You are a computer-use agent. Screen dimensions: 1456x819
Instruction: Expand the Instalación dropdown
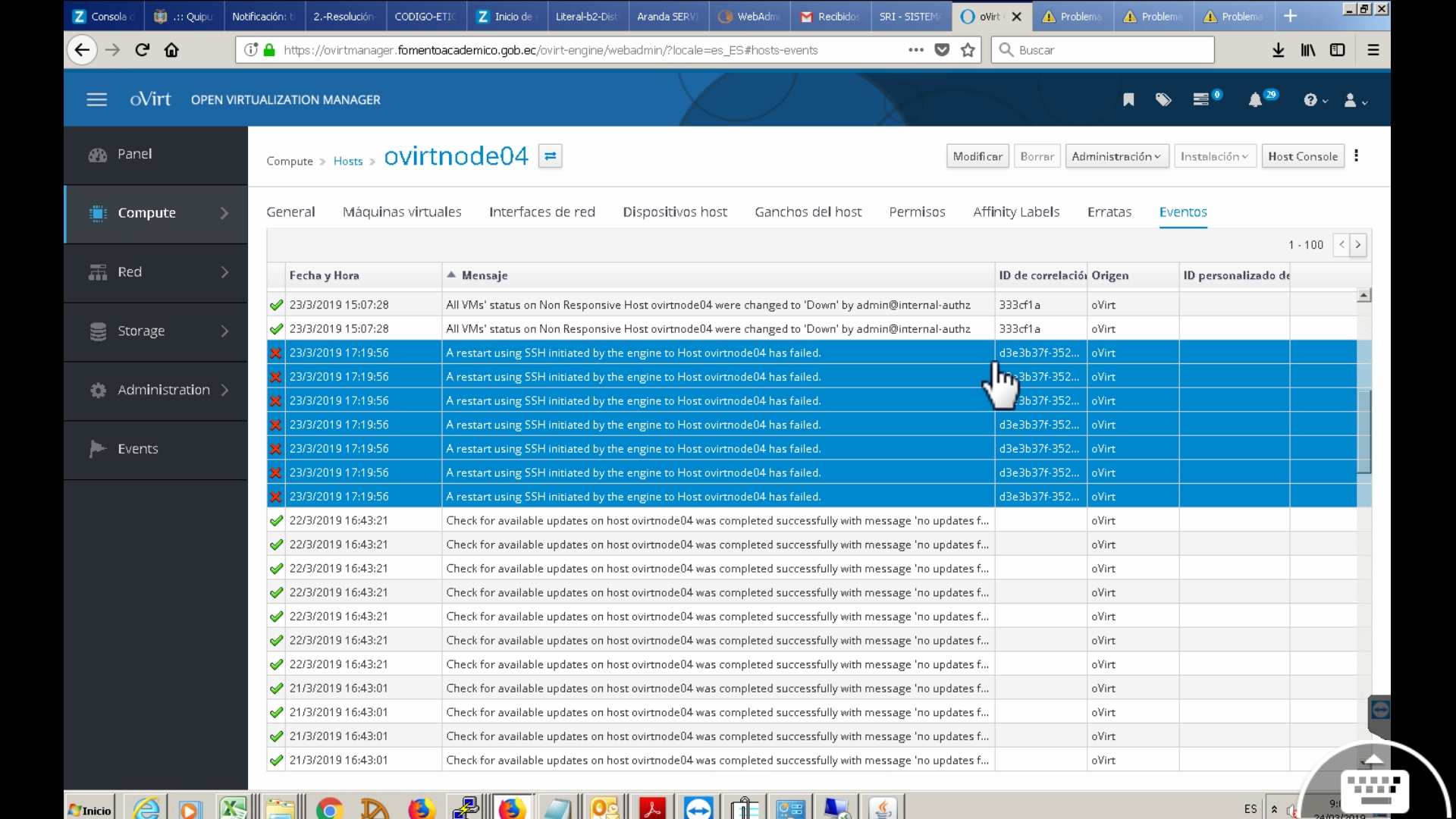[x=1214, y=156]
